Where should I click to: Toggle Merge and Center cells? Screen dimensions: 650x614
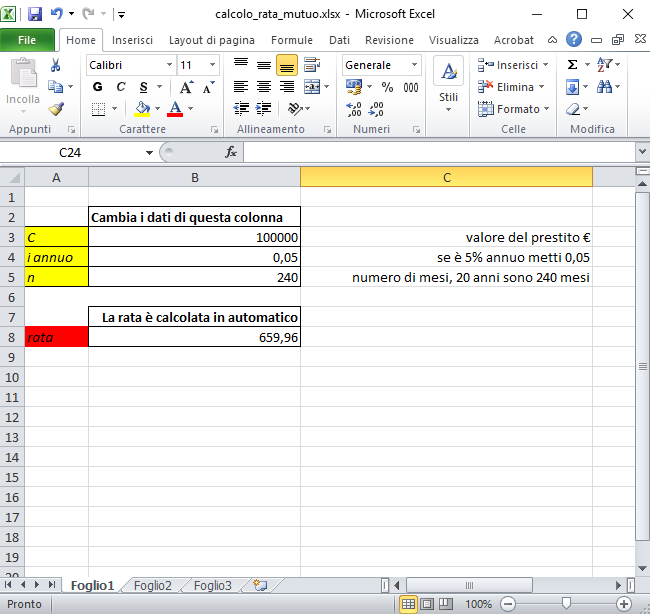pos(312,87)
